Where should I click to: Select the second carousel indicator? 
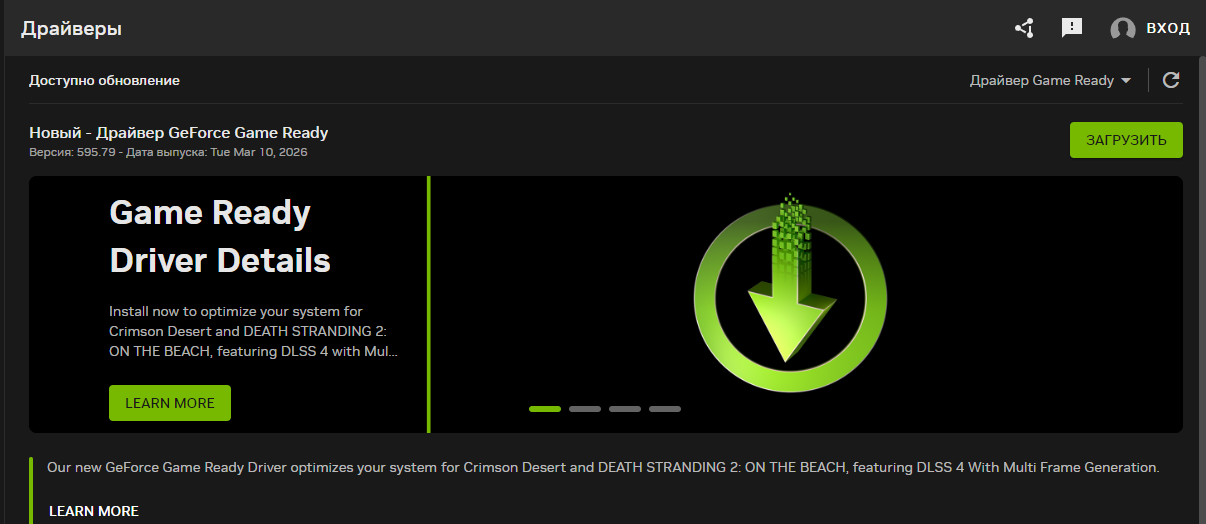pos(585,409)
